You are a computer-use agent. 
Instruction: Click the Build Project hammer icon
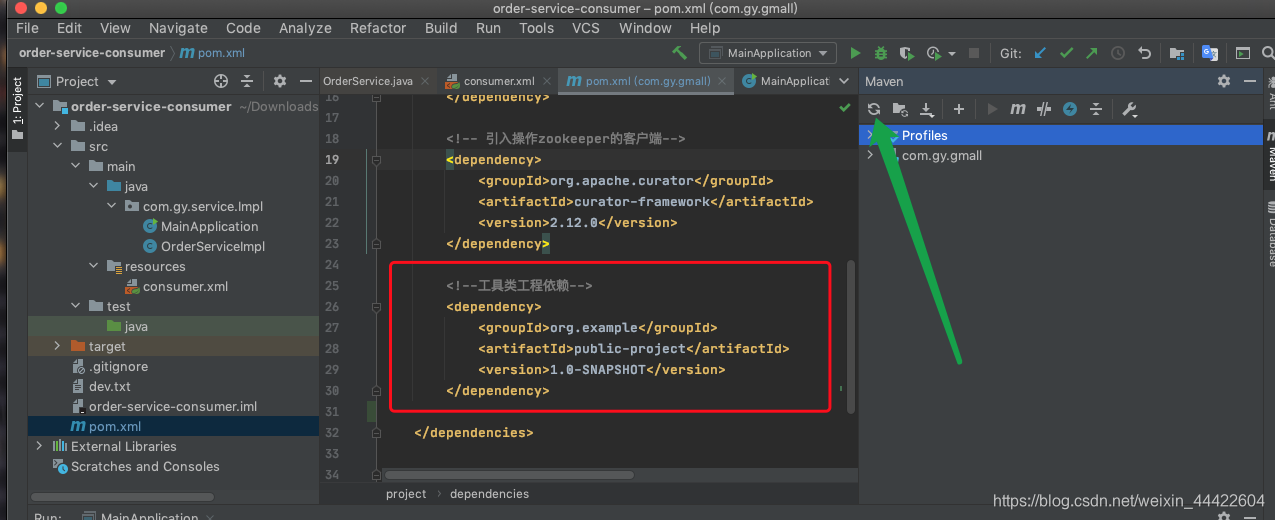(680, 53)
